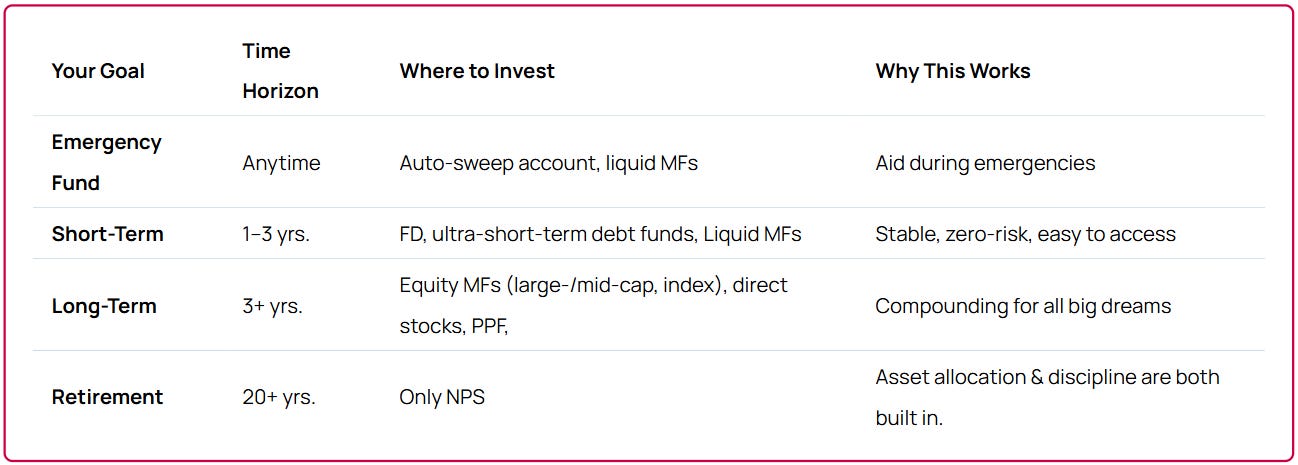This screenshot has height=465, width=1298.
Task: Click 'Asset allocation & discipline' text
Action: click(1047, 377)
